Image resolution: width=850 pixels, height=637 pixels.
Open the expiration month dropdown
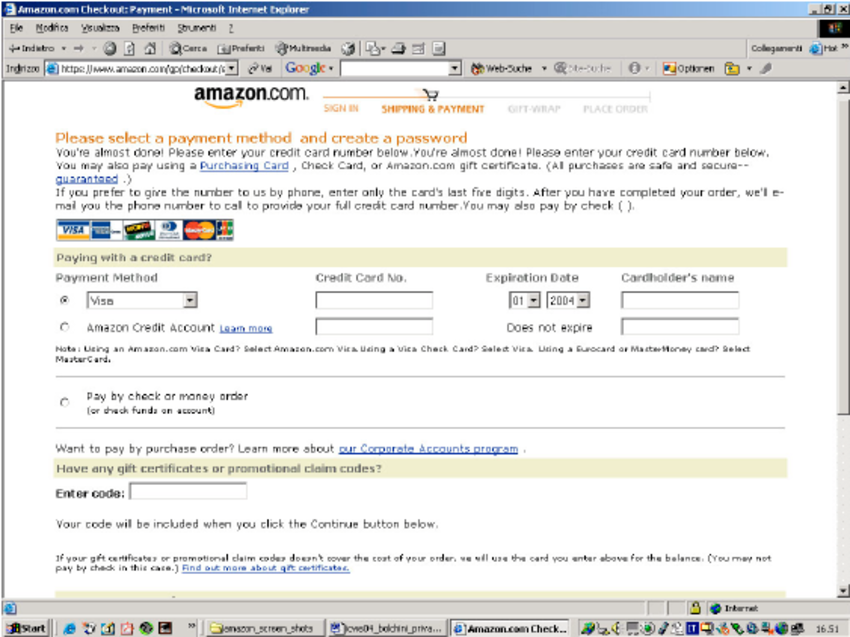pyautogui.click(x=524, y=300)
